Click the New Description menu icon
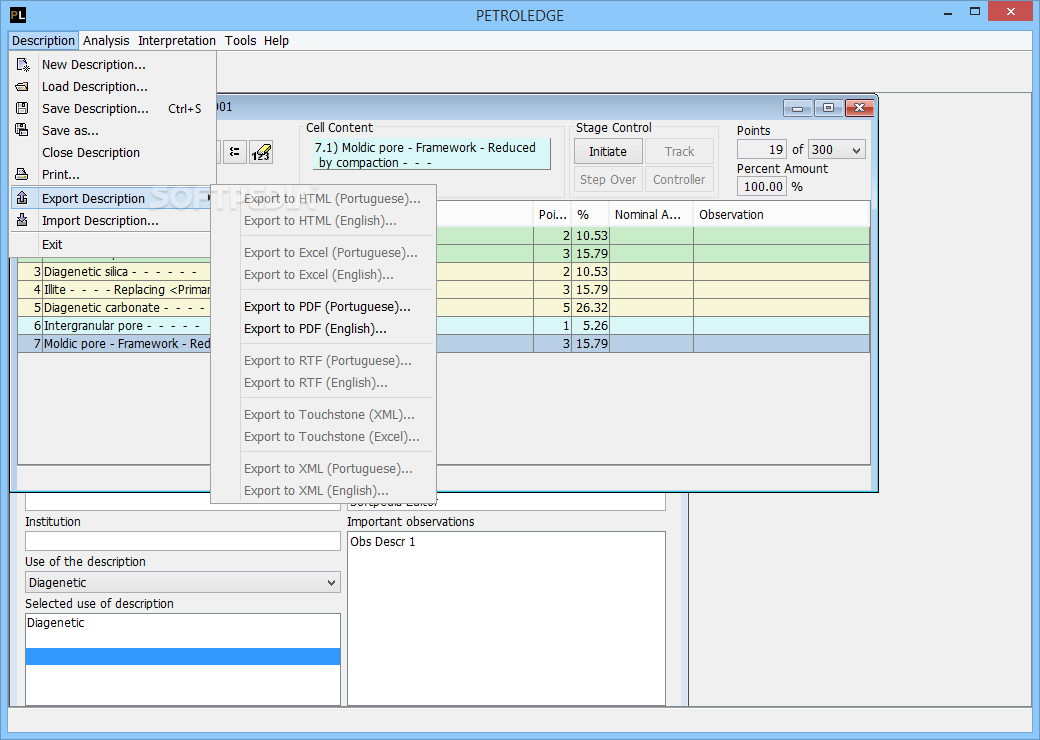Image resolution: width=1040 pixels, height=740 pixels. pos(23,64)
